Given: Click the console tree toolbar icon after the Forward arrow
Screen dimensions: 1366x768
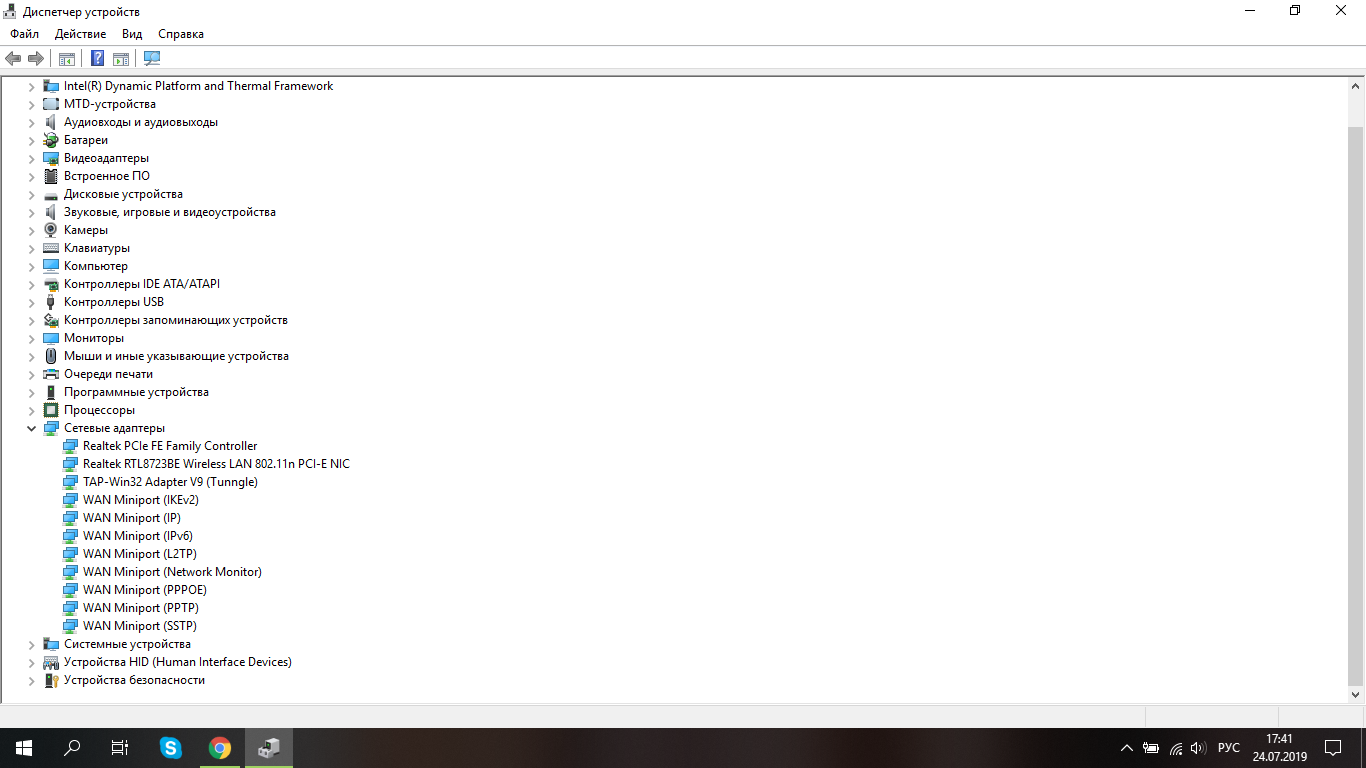Looking at the screenshot, I should tap(67, 59).
